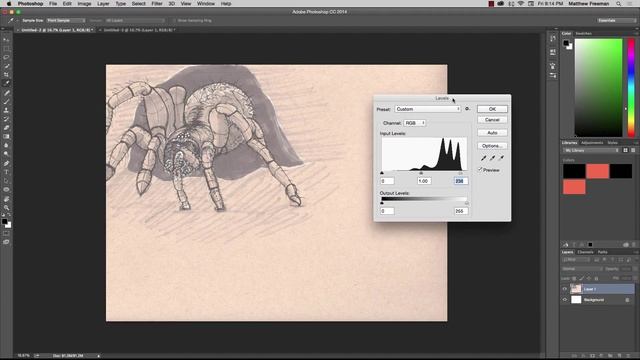Switch to the Channels tab
This screenshot has width=640, height=360.
click(585, 252)
